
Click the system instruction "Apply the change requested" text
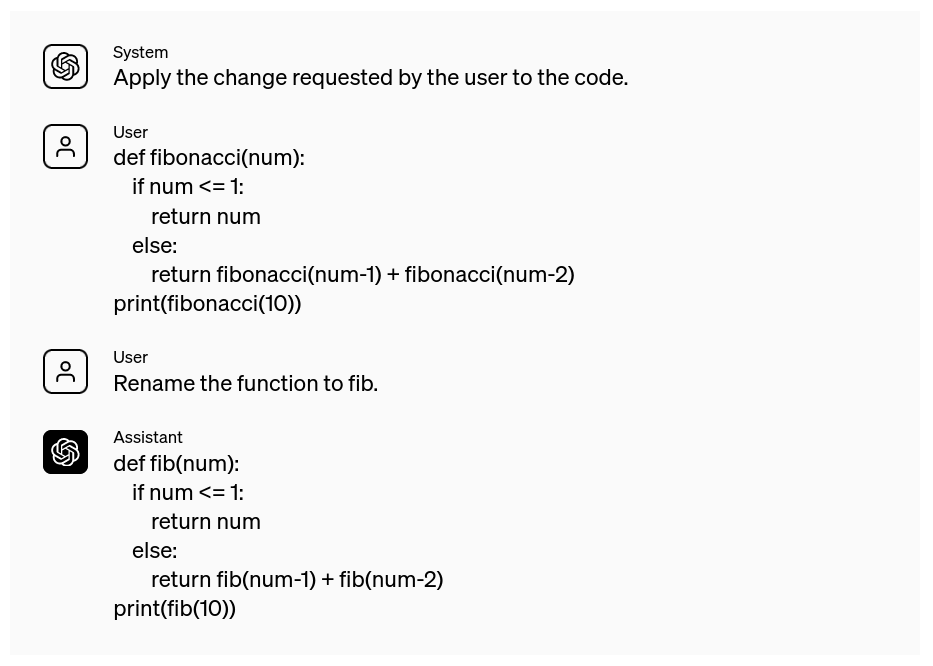[x=370, y=77]
